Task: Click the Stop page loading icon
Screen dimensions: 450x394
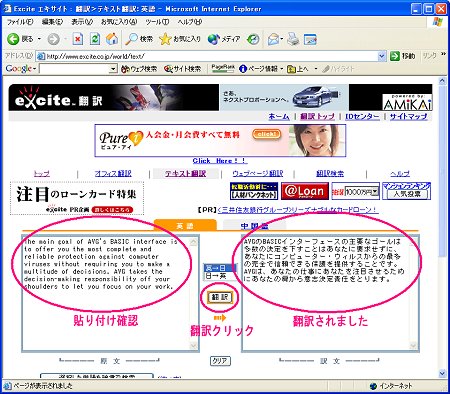Action: coord(77,39)
